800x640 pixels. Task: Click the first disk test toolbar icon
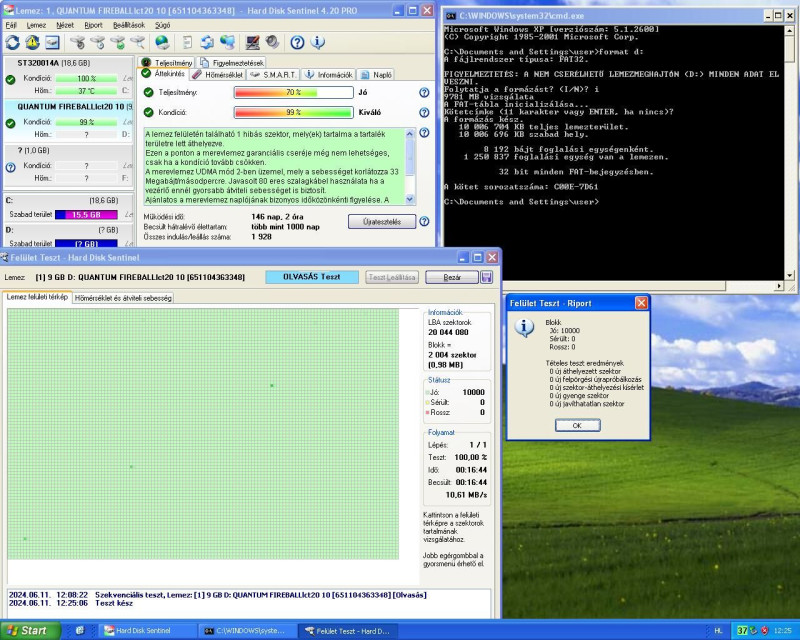(78, 42)
